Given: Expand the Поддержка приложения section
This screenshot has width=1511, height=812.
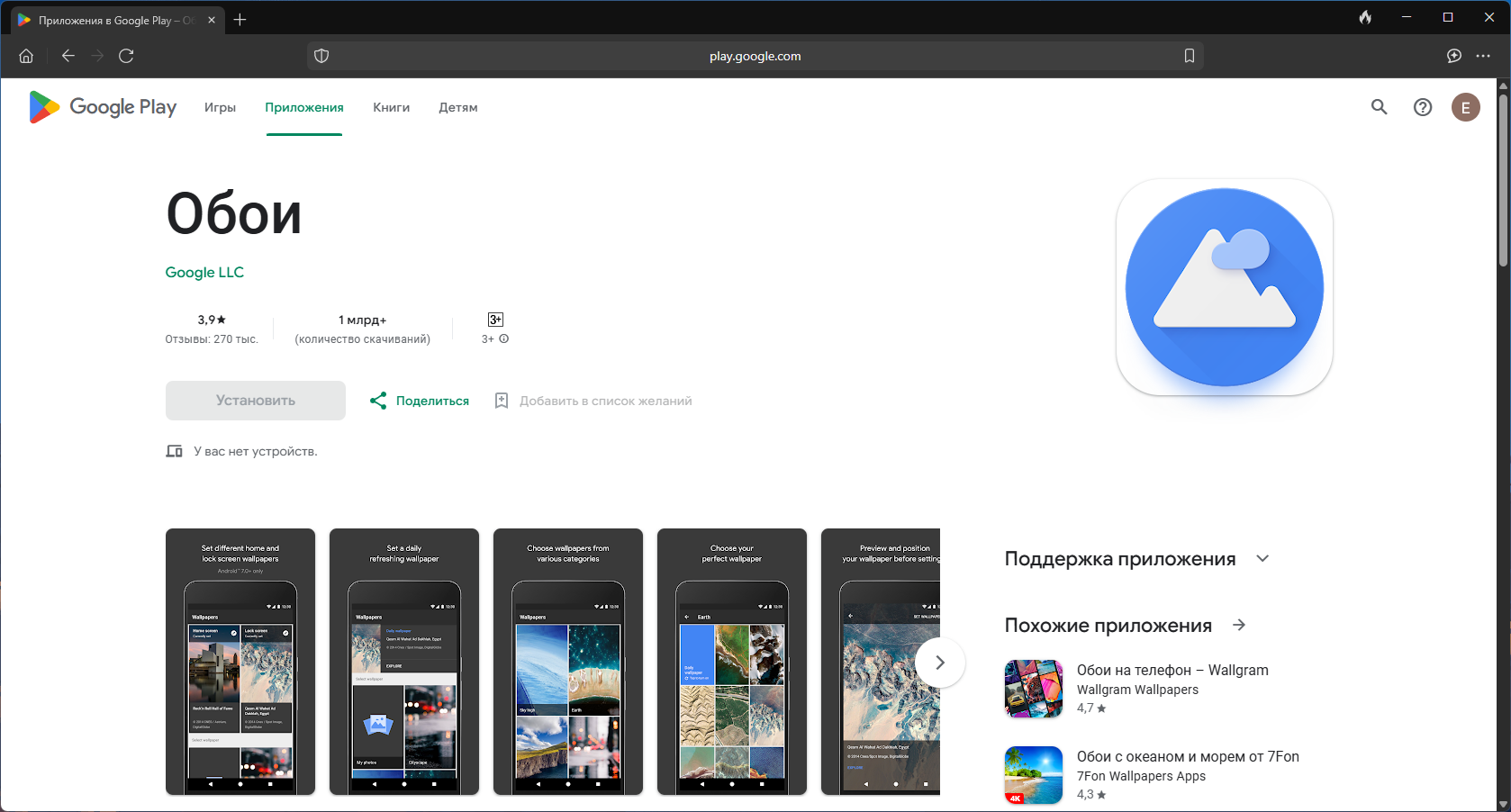Looking at the screenshot, I should pos(1262,558).
